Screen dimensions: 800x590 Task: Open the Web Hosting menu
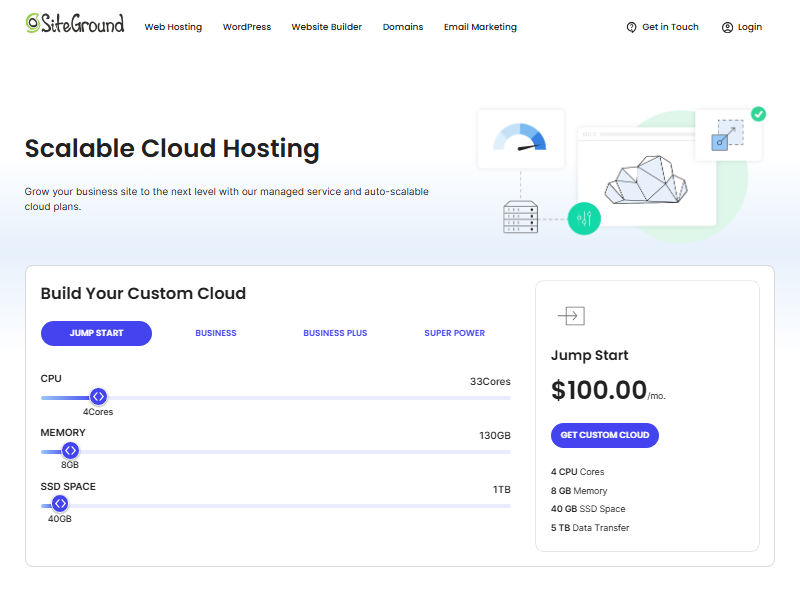173,27
